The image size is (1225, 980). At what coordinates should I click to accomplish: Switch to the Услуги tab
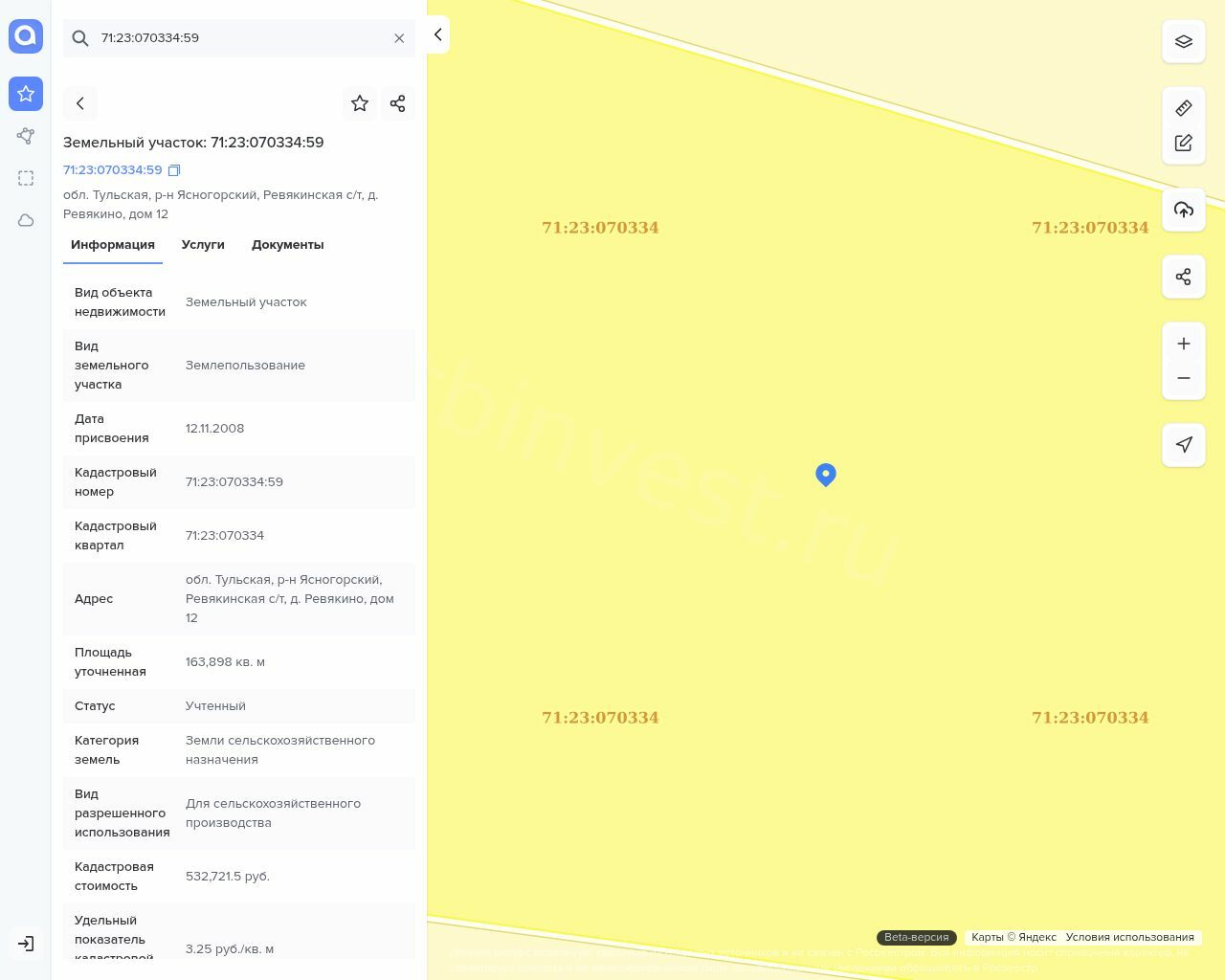pos(203,245)
